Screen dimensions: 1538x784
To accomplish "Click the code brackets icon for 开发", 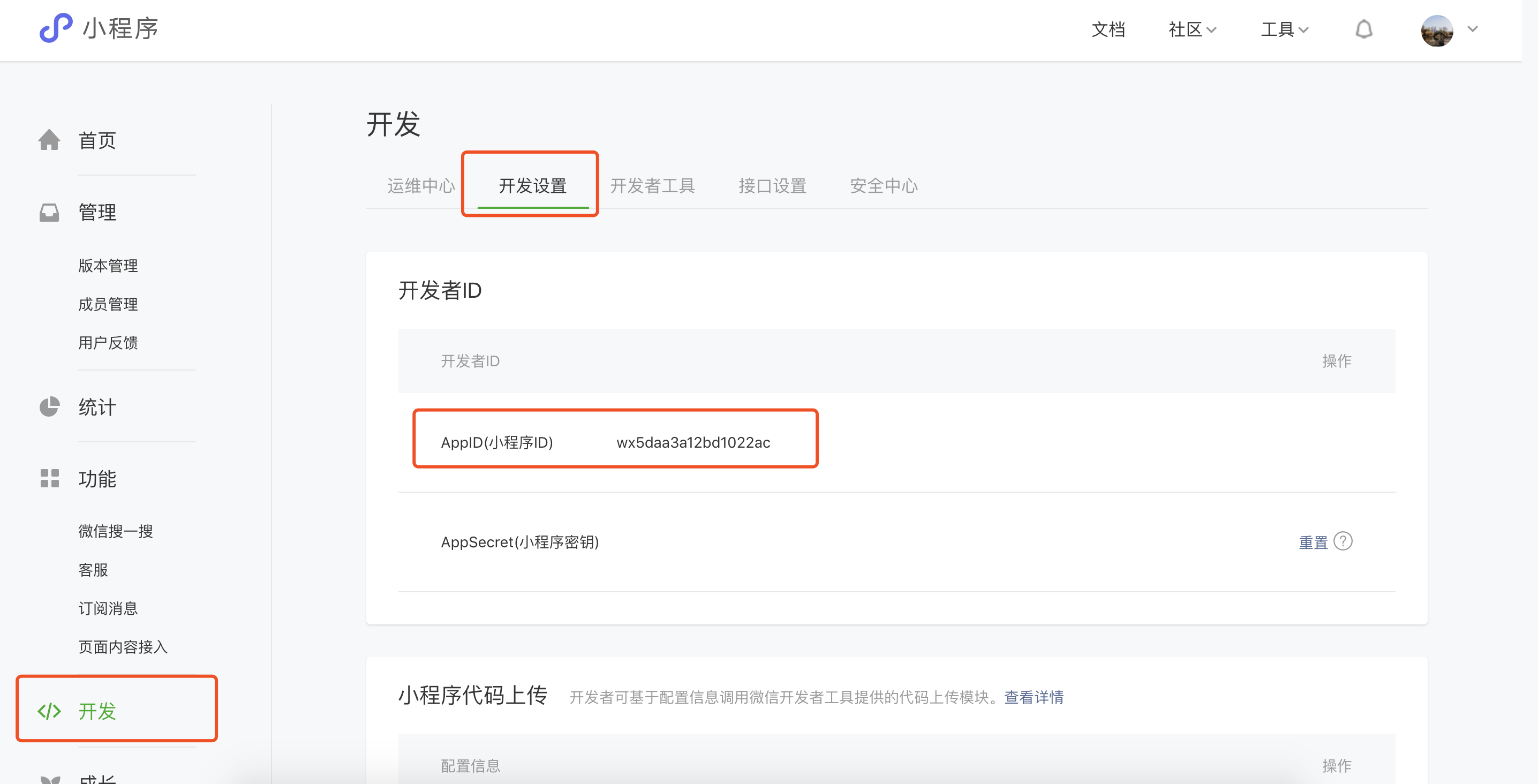I will (x=49, y=711).
